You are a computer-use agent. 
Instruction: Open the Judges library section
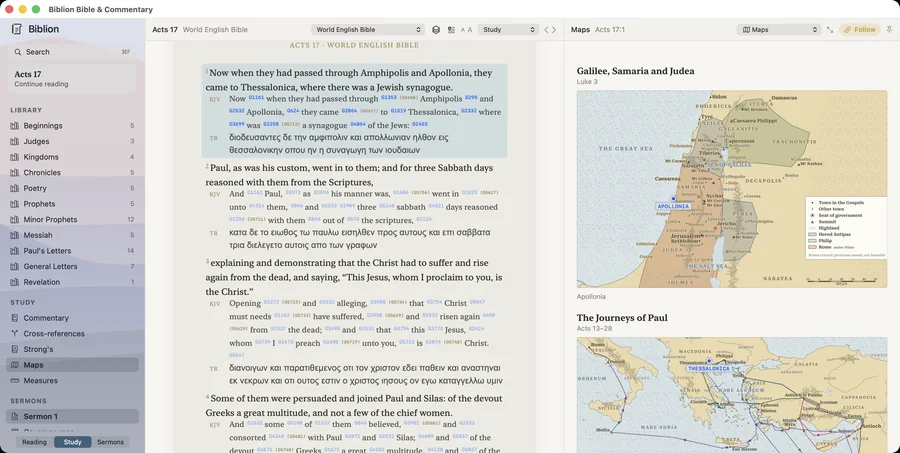72,141
